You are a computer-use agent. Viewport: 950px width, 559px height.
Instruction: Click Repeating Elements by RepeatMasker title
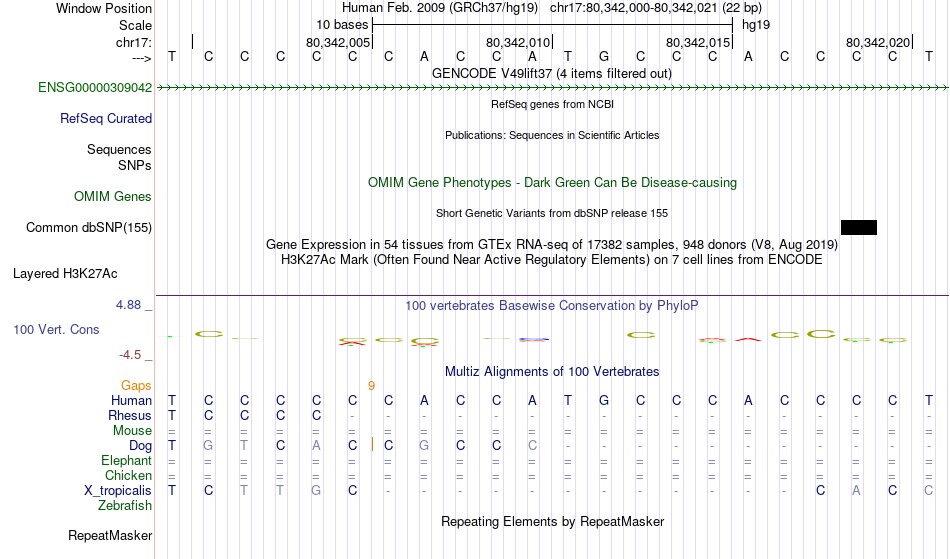(552, 521)
